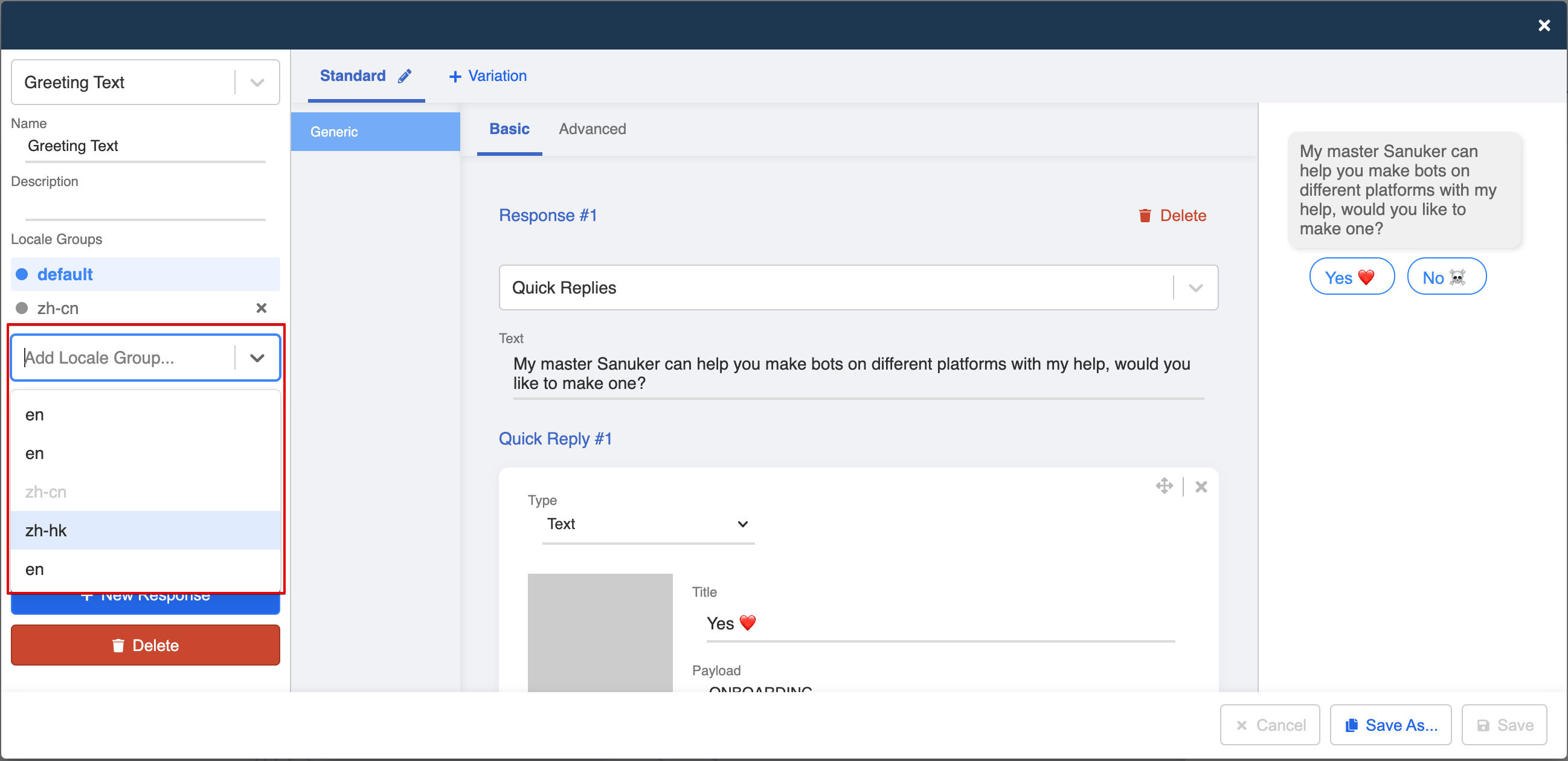Select the default locale group
Image resolution: width=1568 pixels, height=761 pixels.
146,275
